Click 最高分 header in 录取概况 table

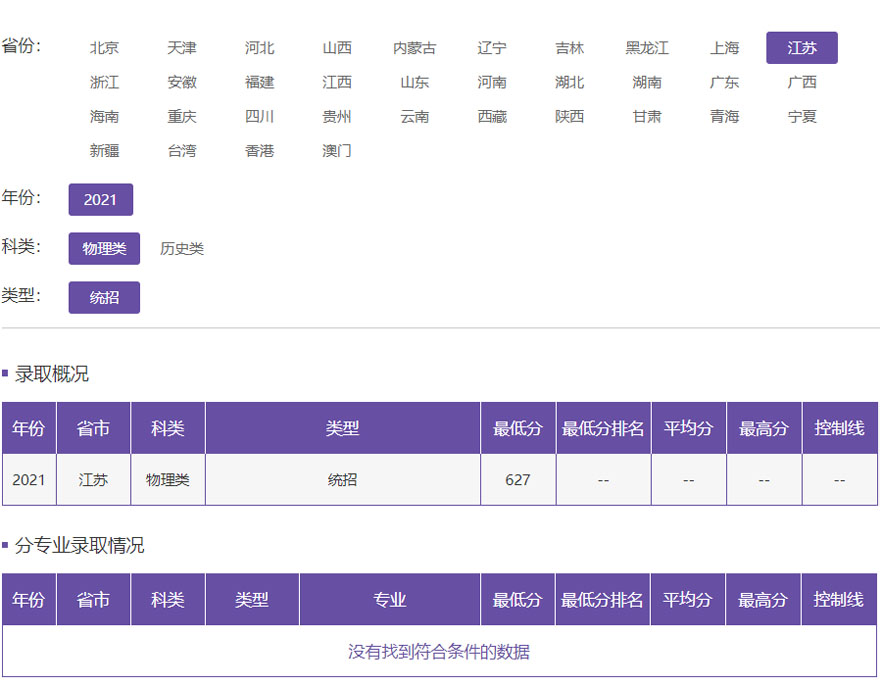pos(764,428)
